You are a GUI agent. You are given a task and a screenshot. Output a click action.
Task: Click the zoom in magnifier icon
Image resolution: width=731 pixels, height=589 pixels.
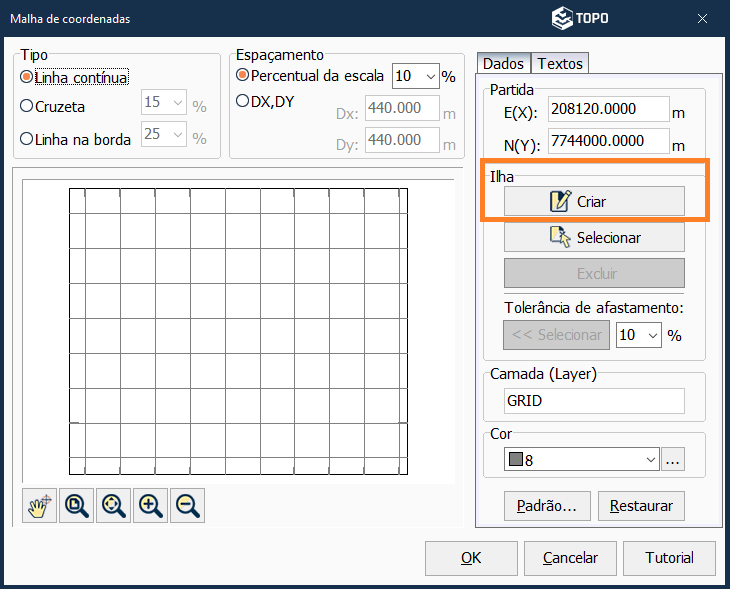(151, 506)
